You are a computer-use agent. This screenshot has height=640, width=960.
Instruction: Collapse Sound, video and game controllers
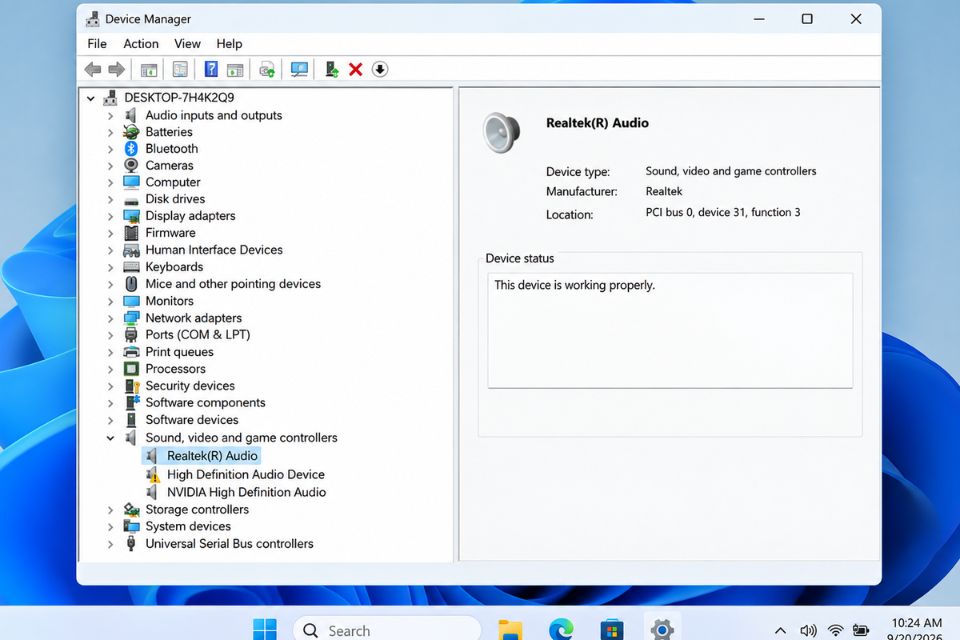tap(110, 438)
